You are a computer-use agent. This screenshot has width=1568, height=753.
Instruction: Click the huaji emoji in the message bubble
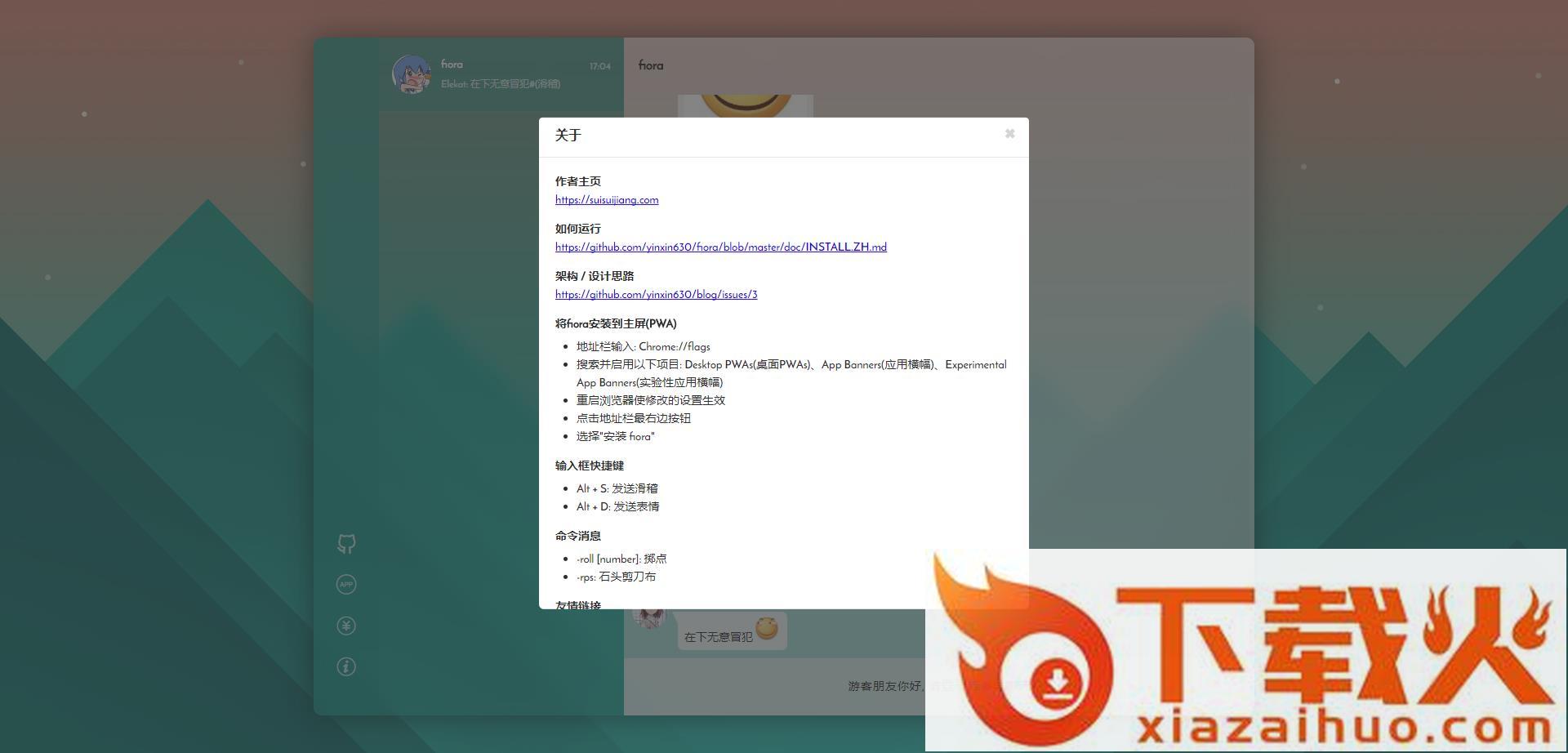(x=766, y=628)
